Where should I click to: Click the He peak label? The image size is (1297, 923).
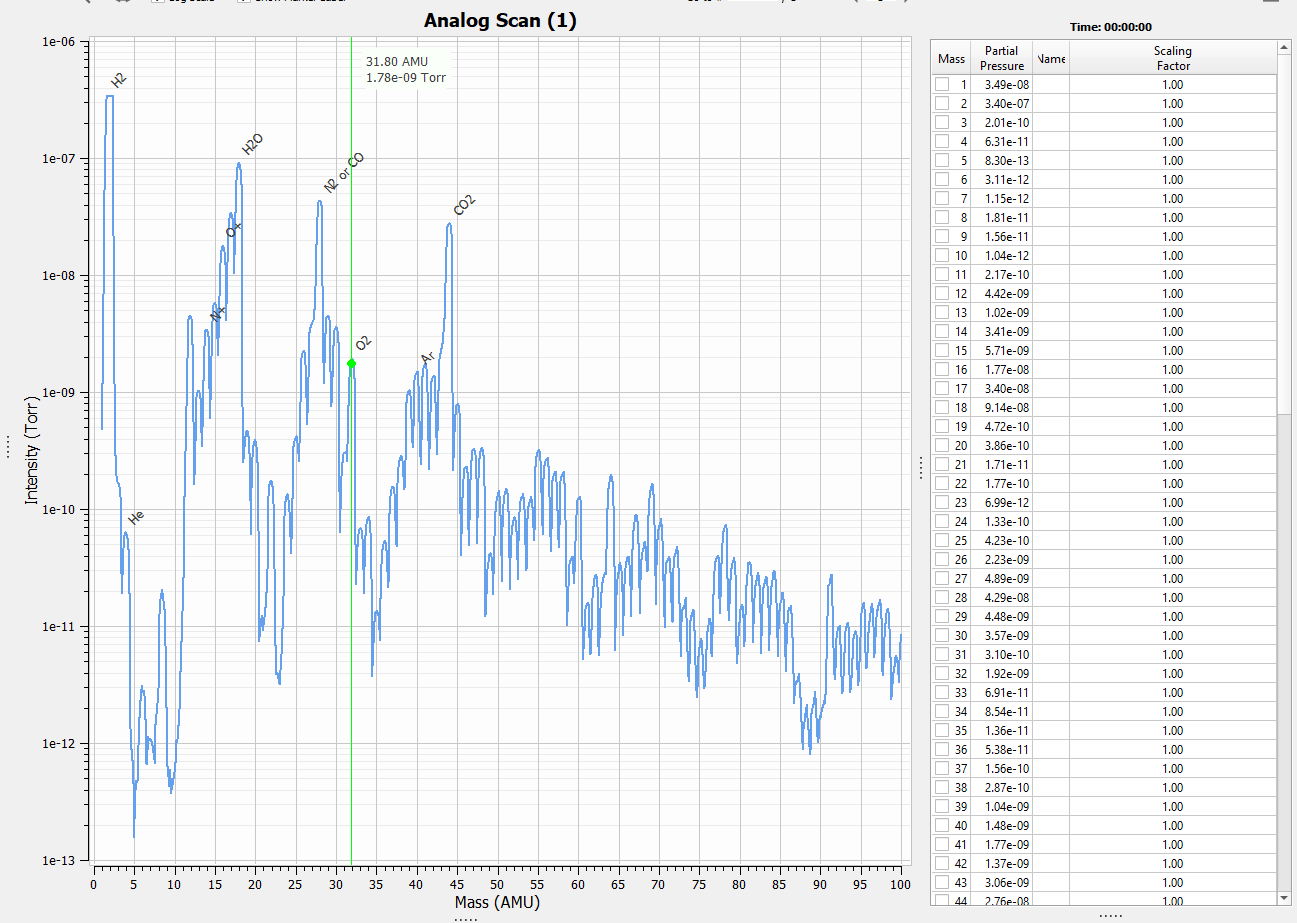[136, 518]
